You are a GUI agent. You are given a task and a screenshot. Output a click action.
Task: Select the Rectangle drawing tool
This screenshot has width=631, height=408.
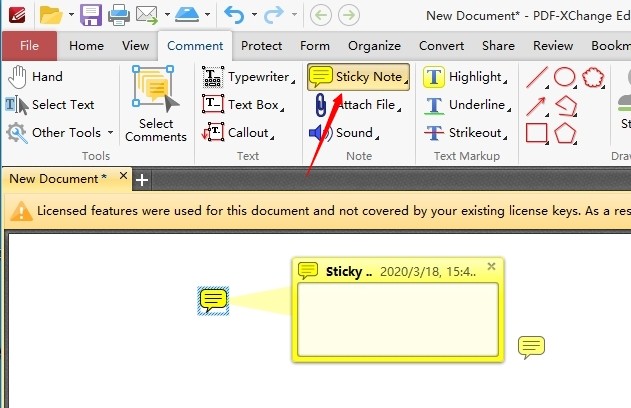click(x=537, y=133)
